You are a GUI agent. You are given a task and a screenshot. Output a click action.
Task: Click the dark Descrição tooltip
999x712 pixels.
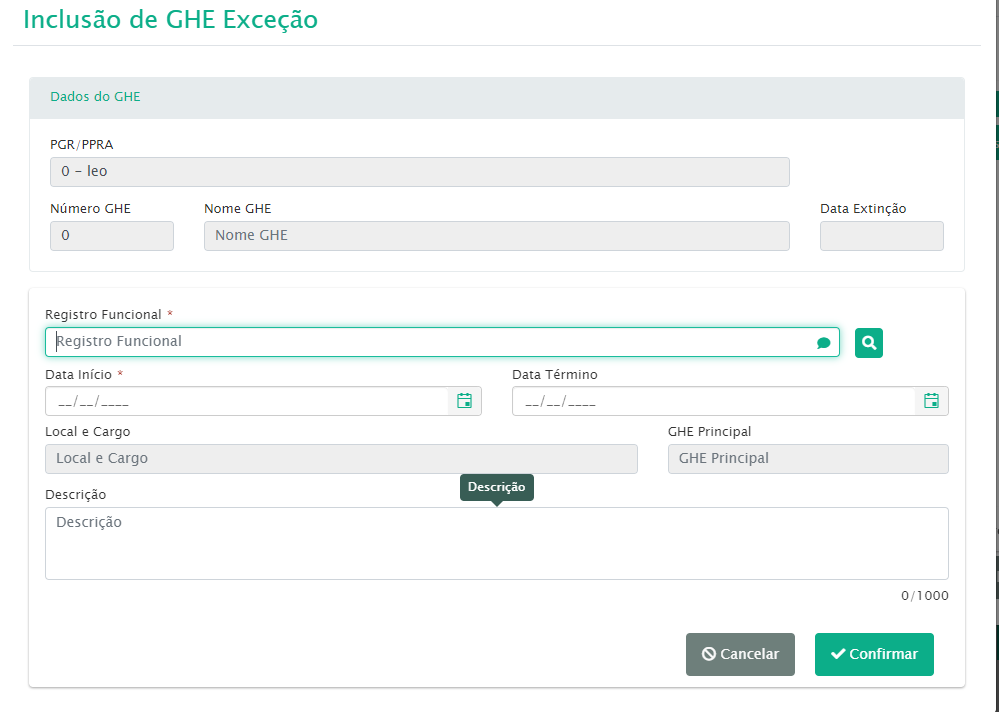tap(496, 487)
